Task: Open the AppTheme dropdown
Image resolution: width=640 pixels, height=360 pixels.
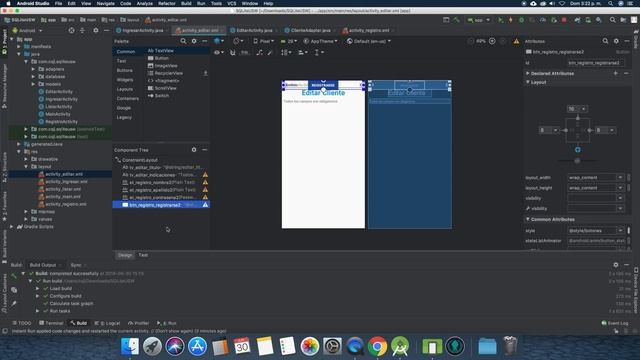Action: [x=320, y=41]
